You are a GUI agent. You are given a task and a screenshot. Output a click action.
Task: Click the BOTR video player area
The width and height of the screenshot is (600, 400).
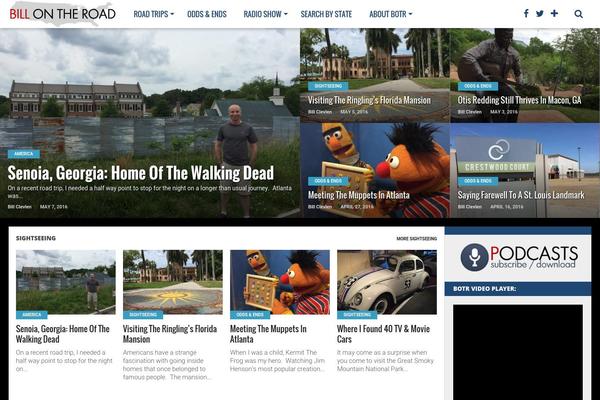point(518,352)
